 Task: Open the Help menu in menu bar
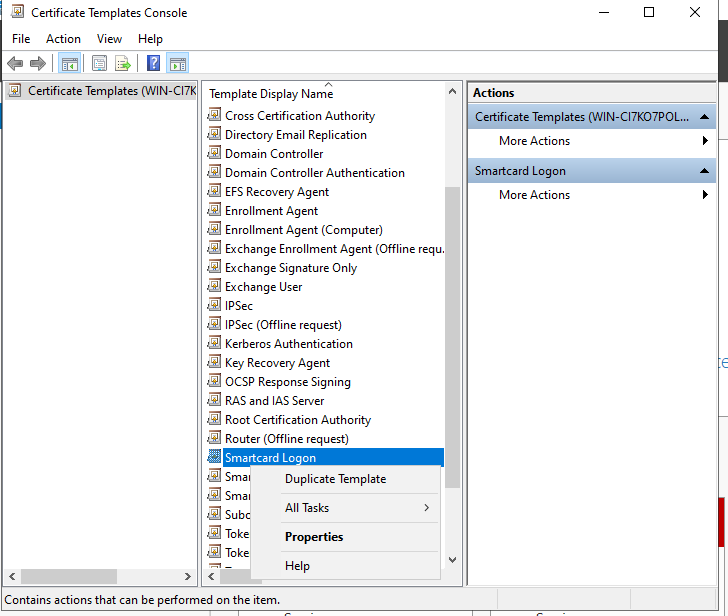(x=150, y=39)
